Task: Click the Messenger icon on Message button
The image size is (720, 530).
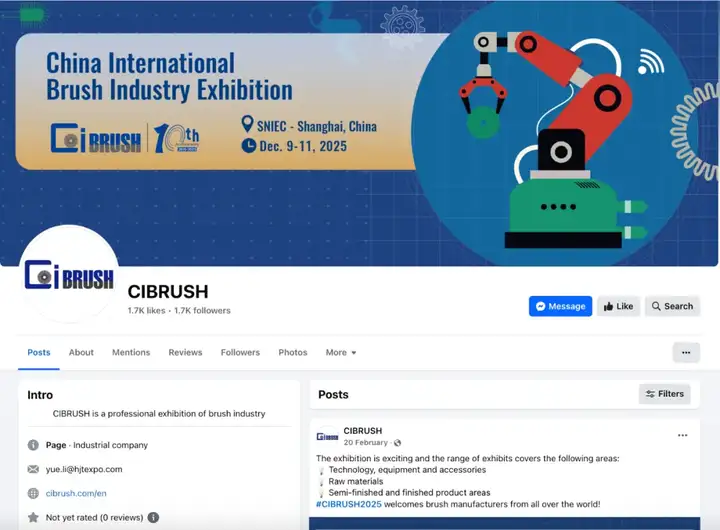Action: 540,306
